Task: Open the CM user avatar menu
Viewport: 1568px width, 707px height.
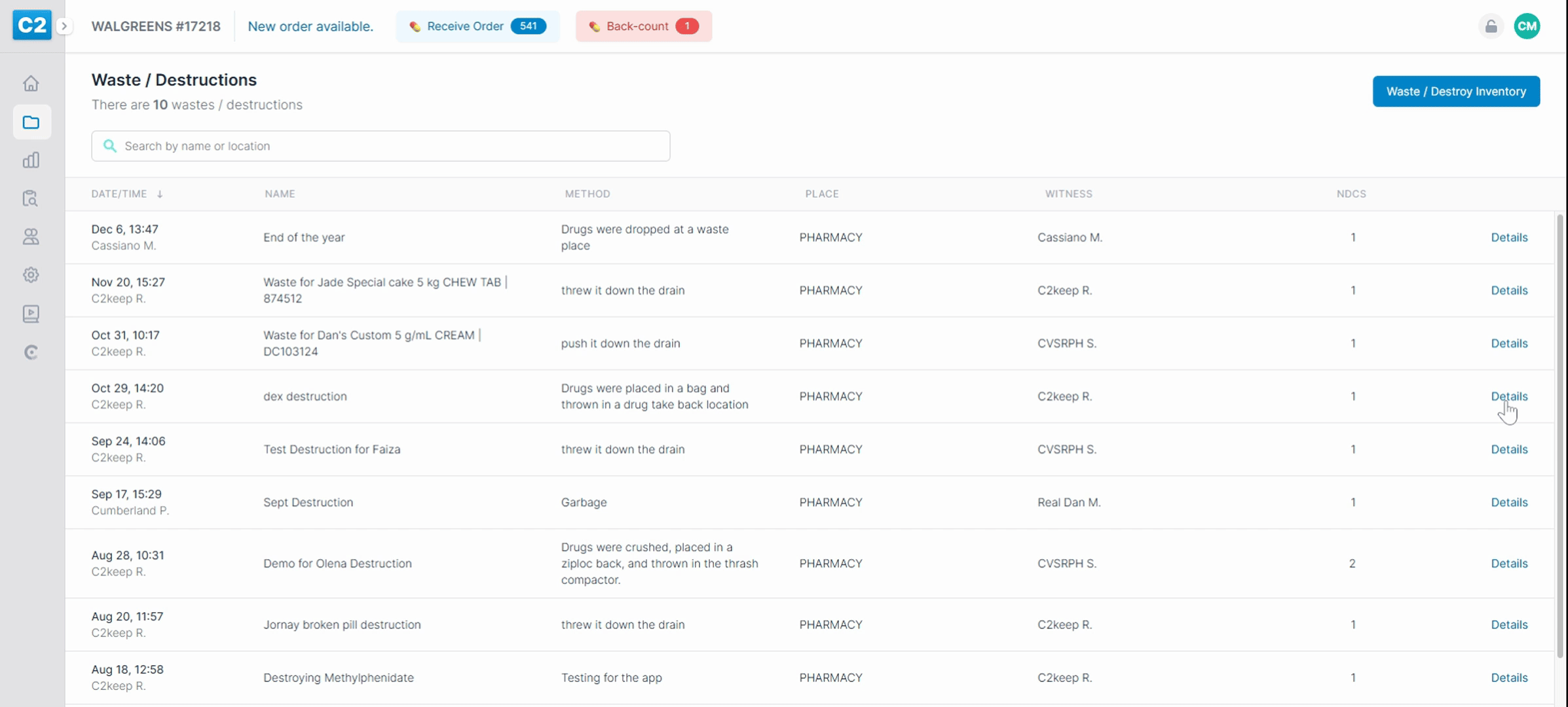Action: coord(1527,26)
